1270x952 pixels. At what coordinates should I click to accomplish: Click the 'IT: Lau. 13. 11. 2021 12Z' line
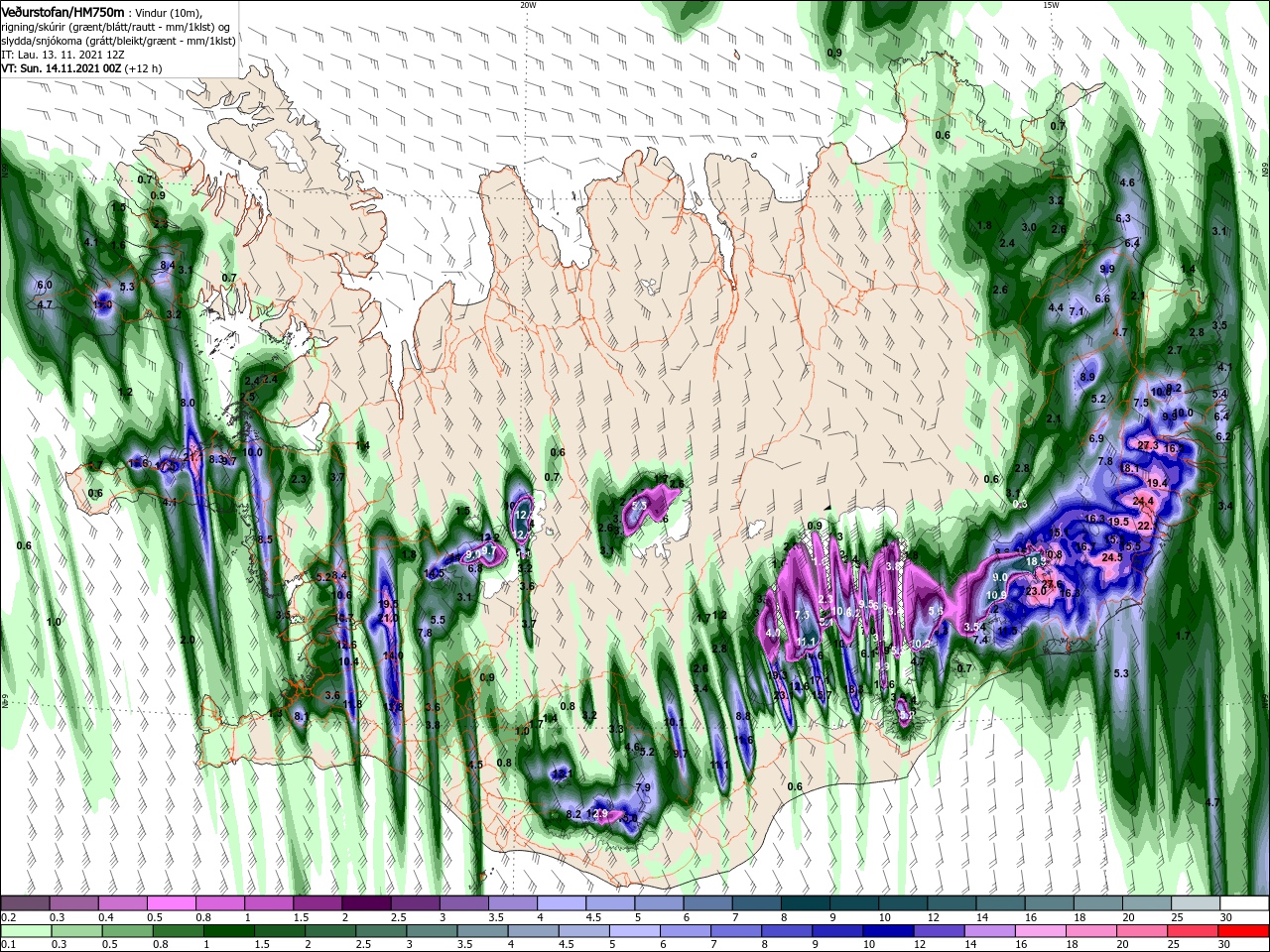63,55
